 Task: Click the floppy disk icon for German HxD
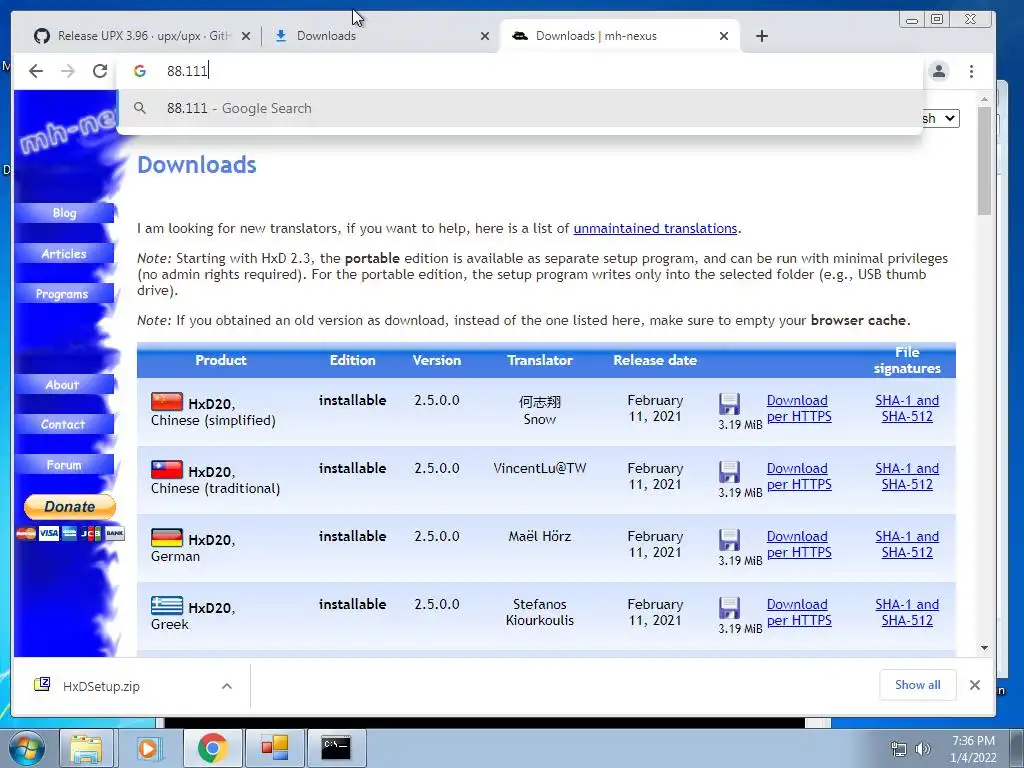click(729, 540)
